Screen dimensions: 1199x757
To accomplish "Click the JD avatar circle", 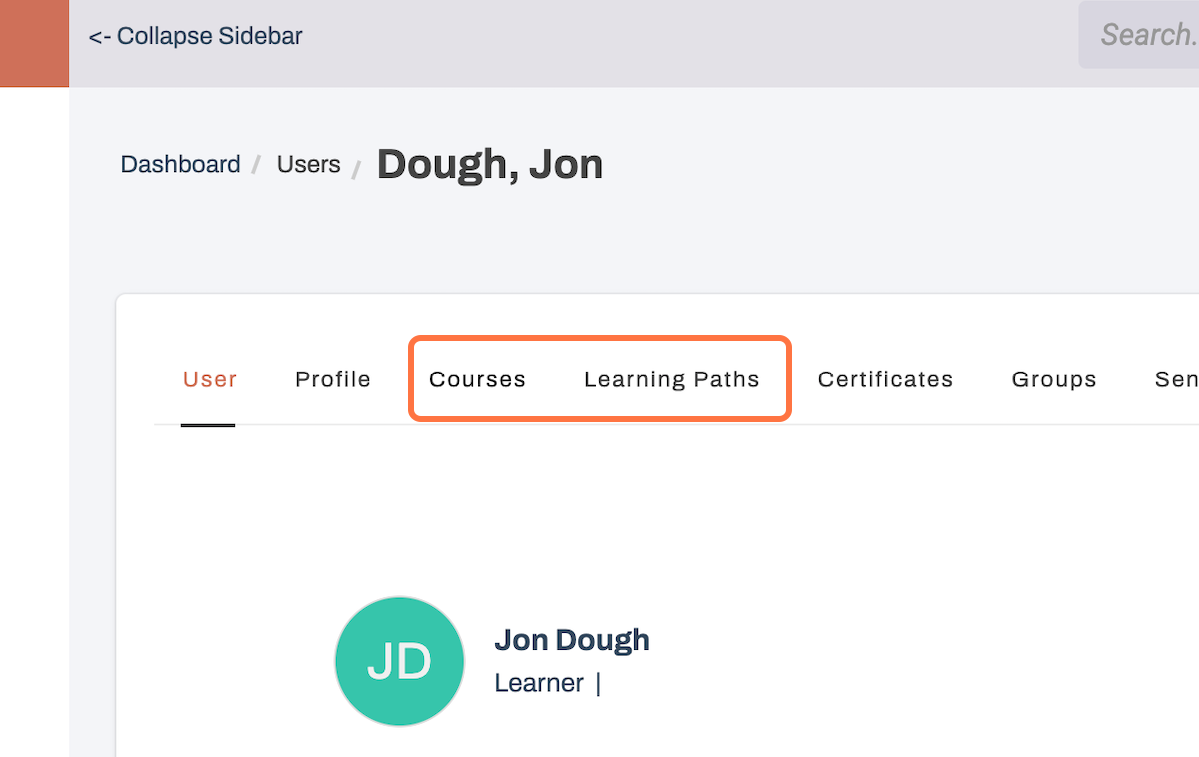I will [399, 661].
